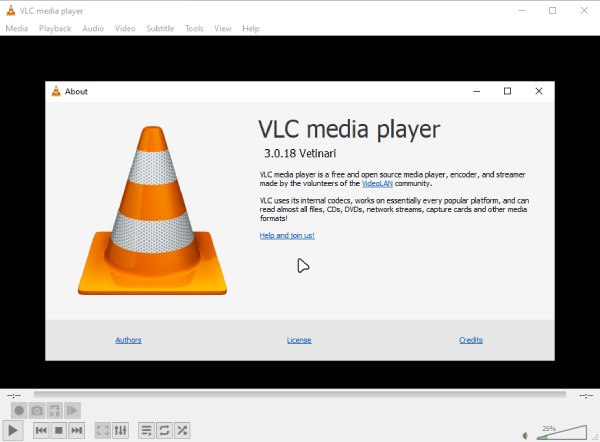Viewport: 600px width, 442px height.
Task: Open the View menu
Action: tap(223, 28)
